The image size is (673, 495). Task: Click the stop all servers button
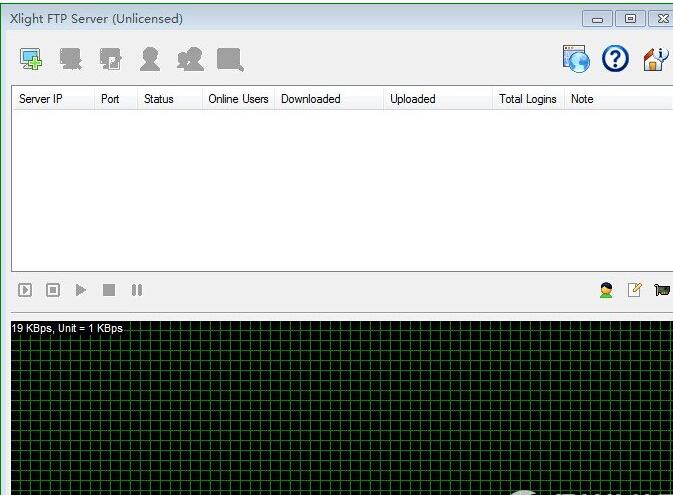click(x=53, y=290)
